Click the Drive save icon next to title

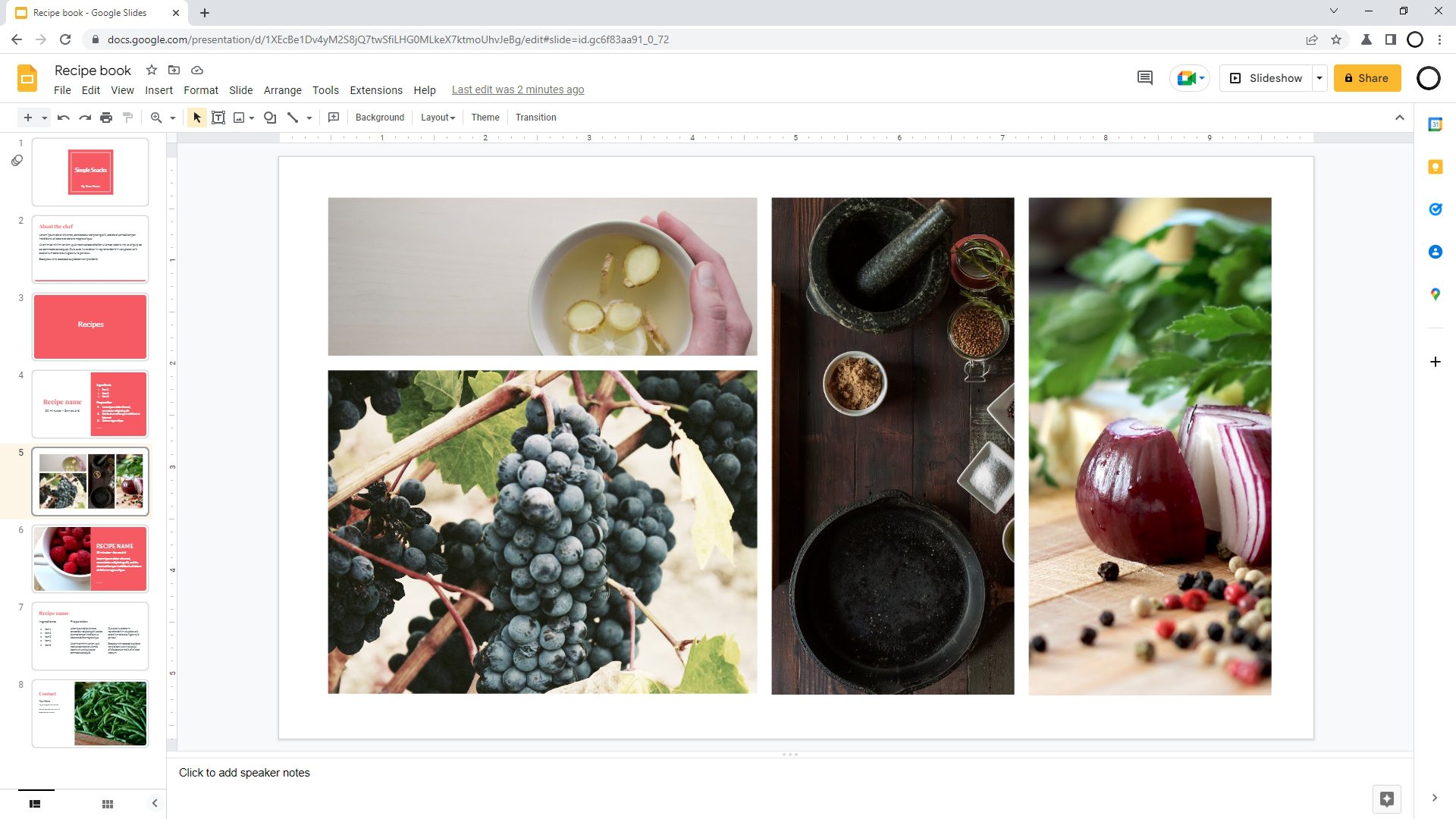click(197, 70)
